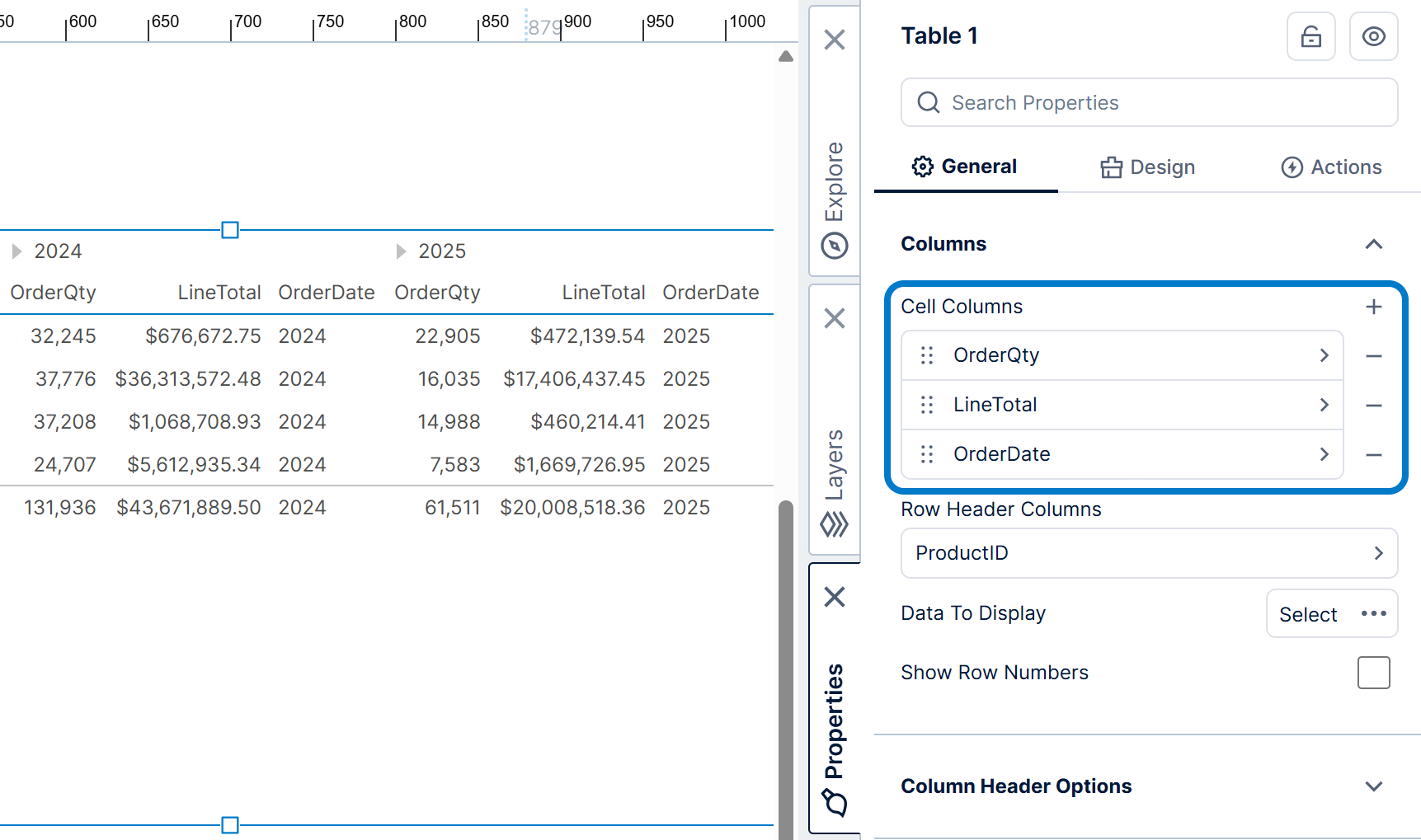Close the Explore panel tab
Image resolution: width=1421 pixels, height=840 pixels.
pos(835,40)
